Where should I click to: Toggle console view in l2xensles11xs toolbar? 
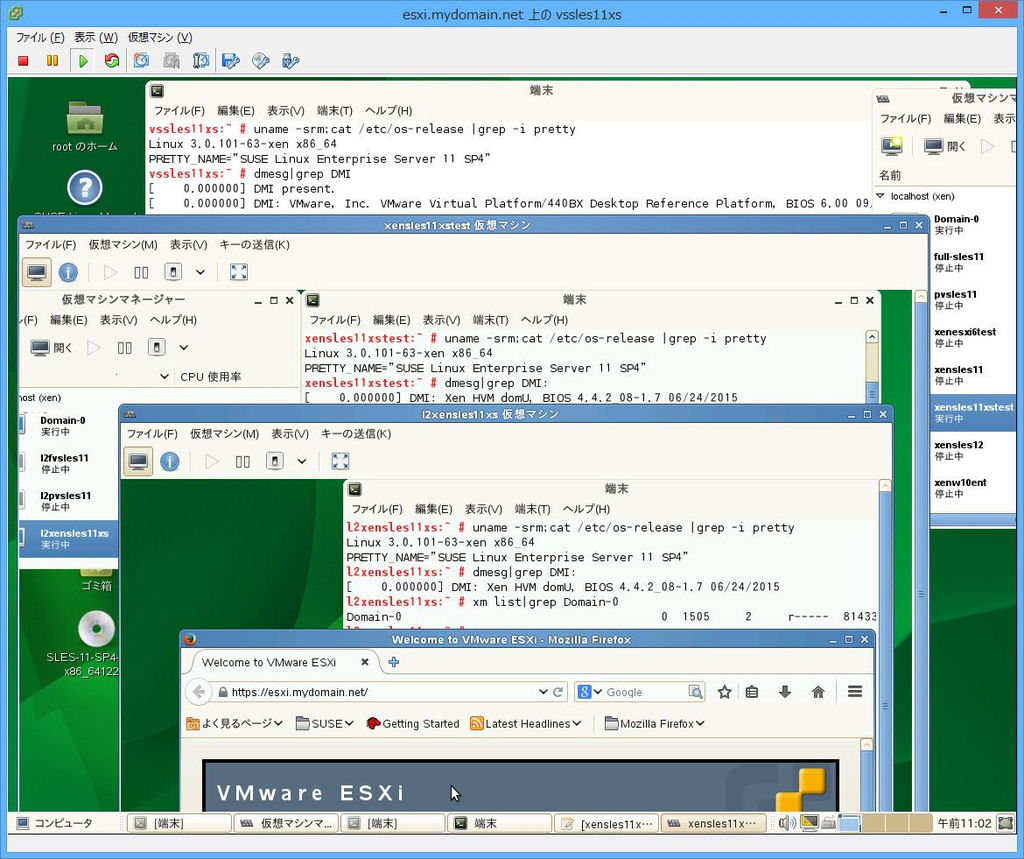click(x=138, y=461)
